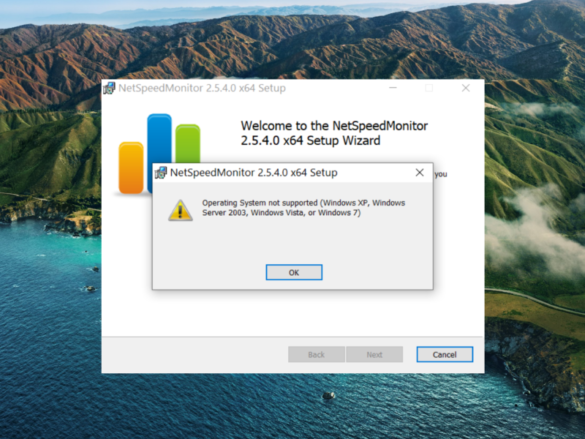Click installer icon in main window title bar

pyautogui.click(x=109, y=88)
